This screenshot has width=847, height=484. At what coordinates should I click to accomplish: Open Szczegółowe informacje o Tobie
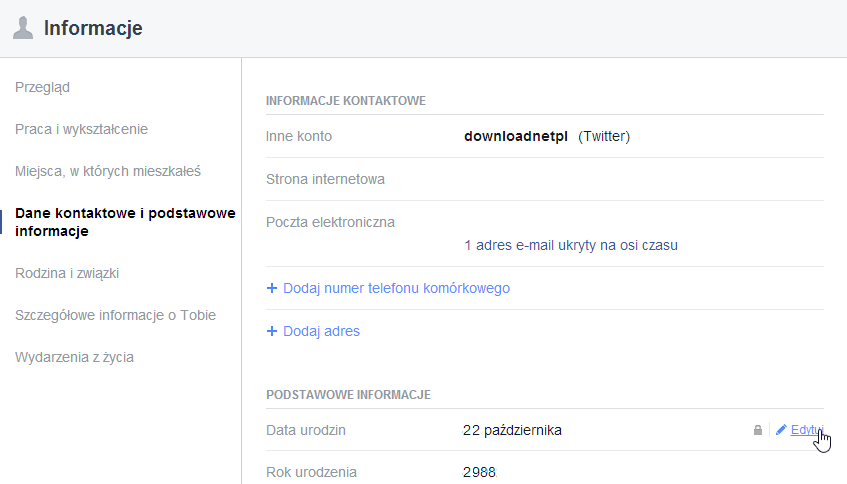(115, 315)
